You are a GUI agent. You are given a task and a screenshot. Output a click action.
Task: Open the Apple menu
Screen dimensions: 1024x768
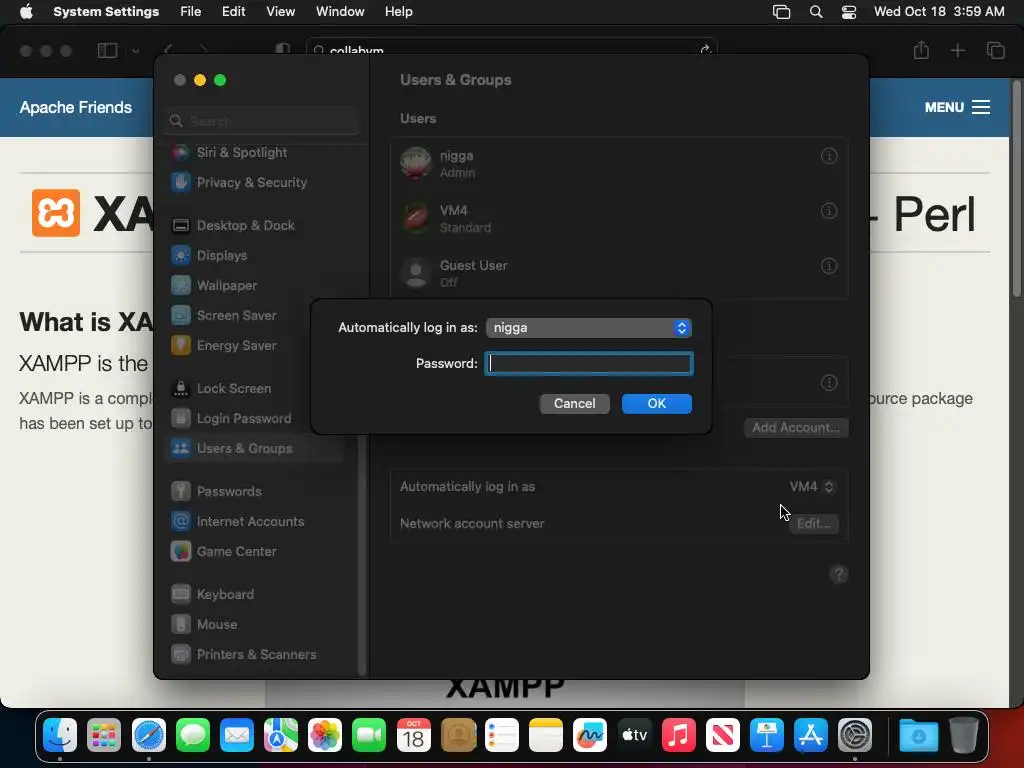(x=26, y=12)
